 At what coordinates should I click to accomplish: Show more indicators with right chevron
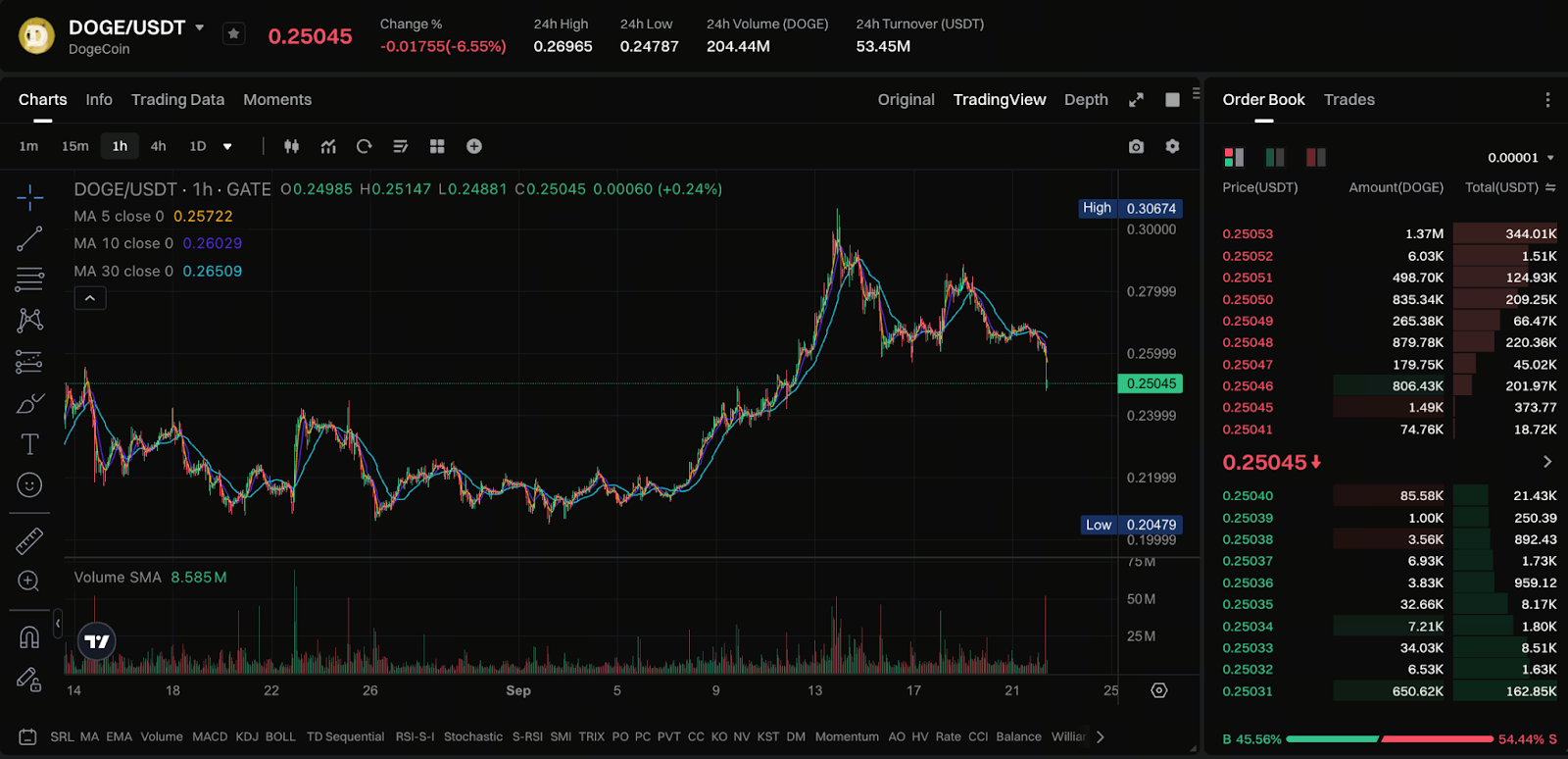point(1101,736)
